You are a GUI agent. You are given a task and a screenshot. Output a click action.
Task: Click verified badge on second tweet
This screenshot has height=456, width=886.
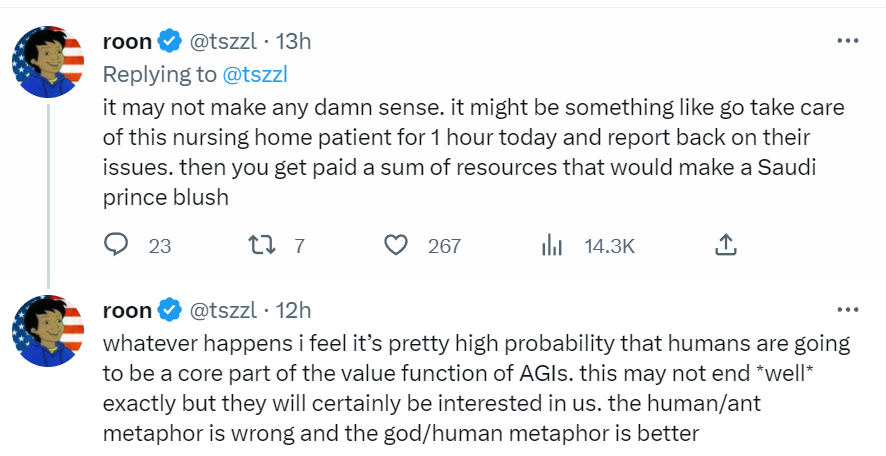(170, 310)
